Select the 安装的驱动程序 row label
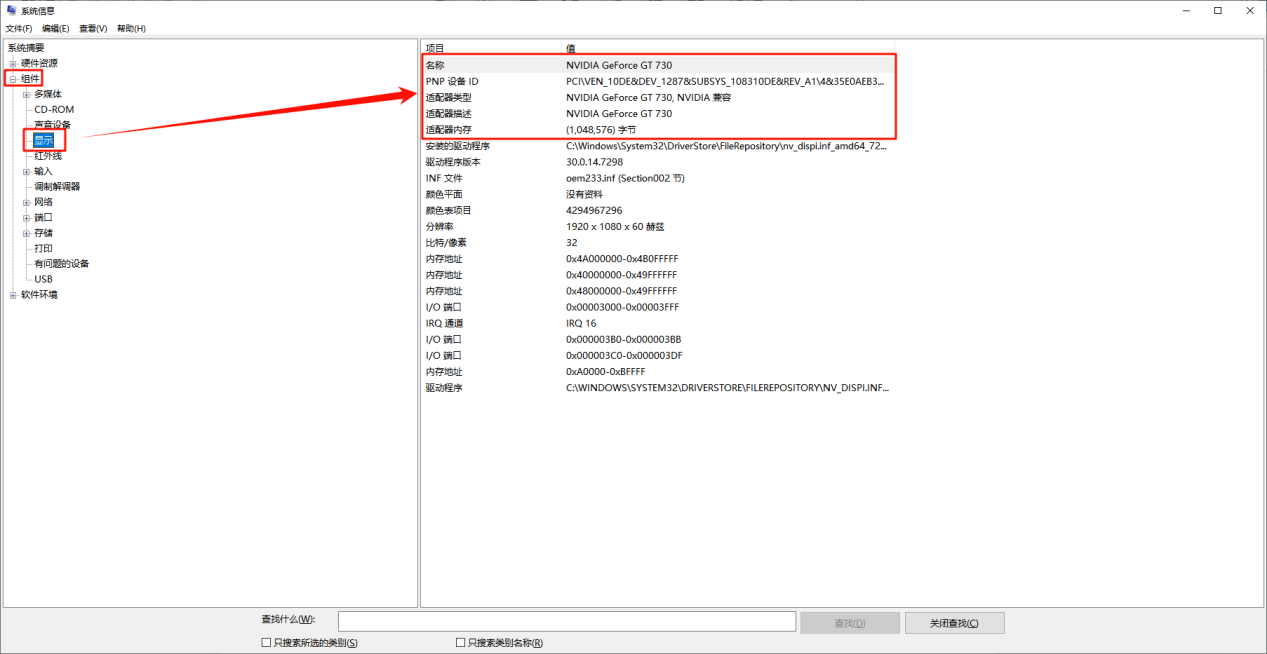Image resolution: width=1267 pixels, height=654 pixels. click(x=457, y=146)
